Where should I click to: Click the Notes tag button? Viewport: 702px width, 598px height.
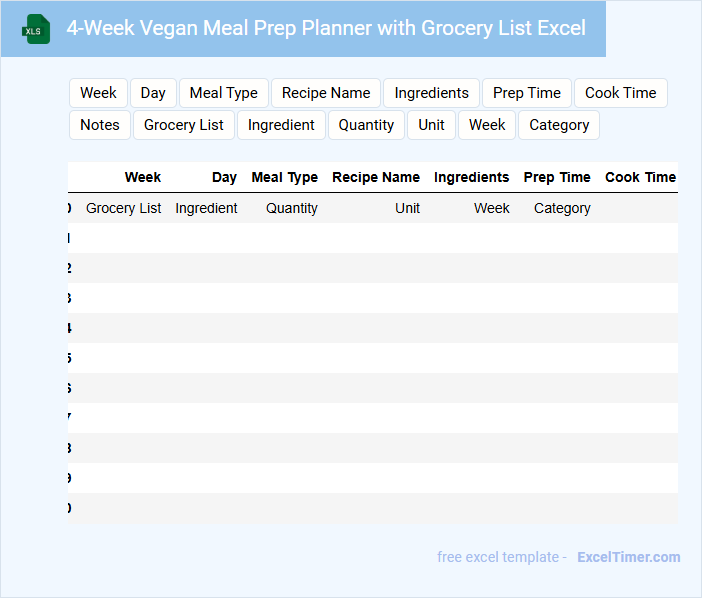(x=100, y=125)
